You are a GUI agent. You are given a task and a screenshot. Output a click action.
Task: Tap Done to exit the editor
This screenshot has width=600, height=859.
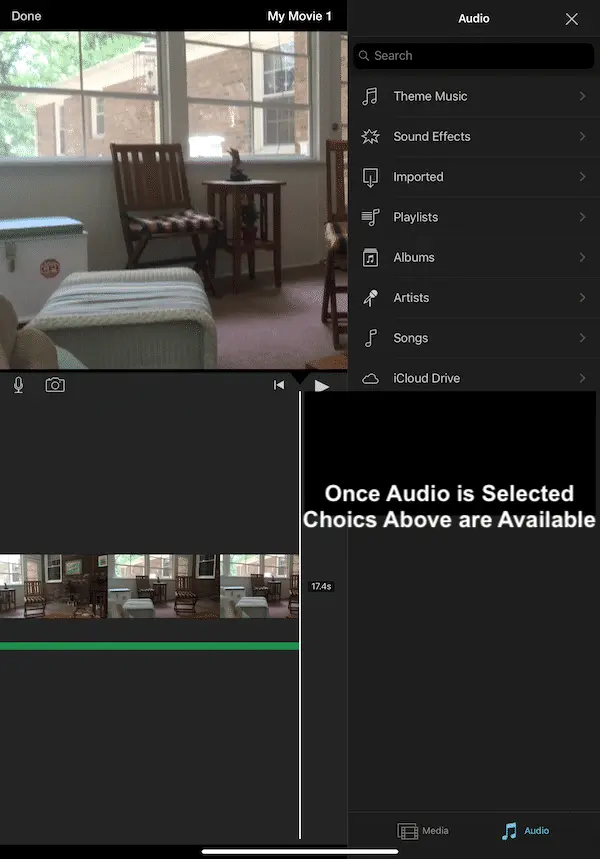pos(26,16)
